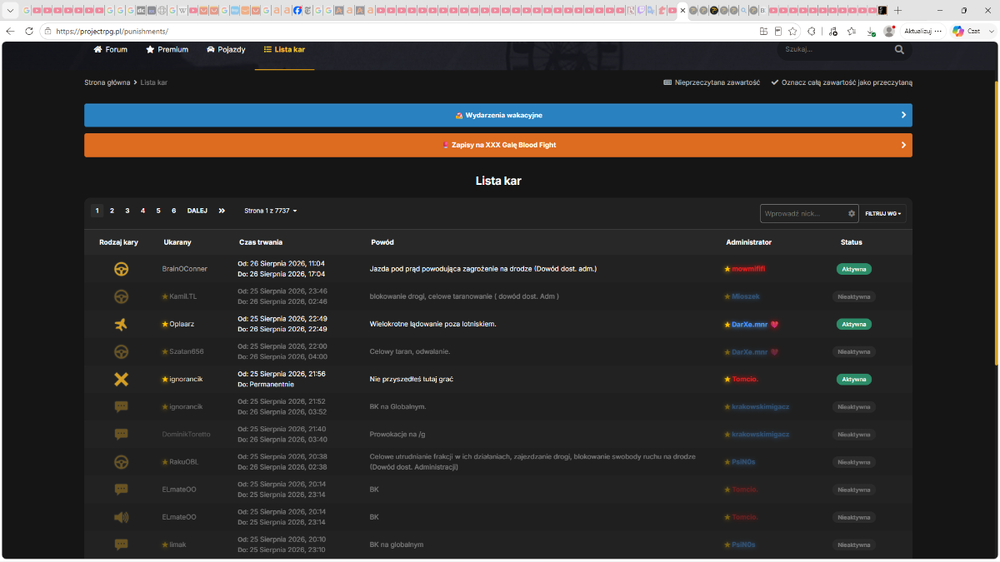Click the gear icon in nick field
Image resolution: width=1000 pixels, height=562 pixels.
click(851, 214)
